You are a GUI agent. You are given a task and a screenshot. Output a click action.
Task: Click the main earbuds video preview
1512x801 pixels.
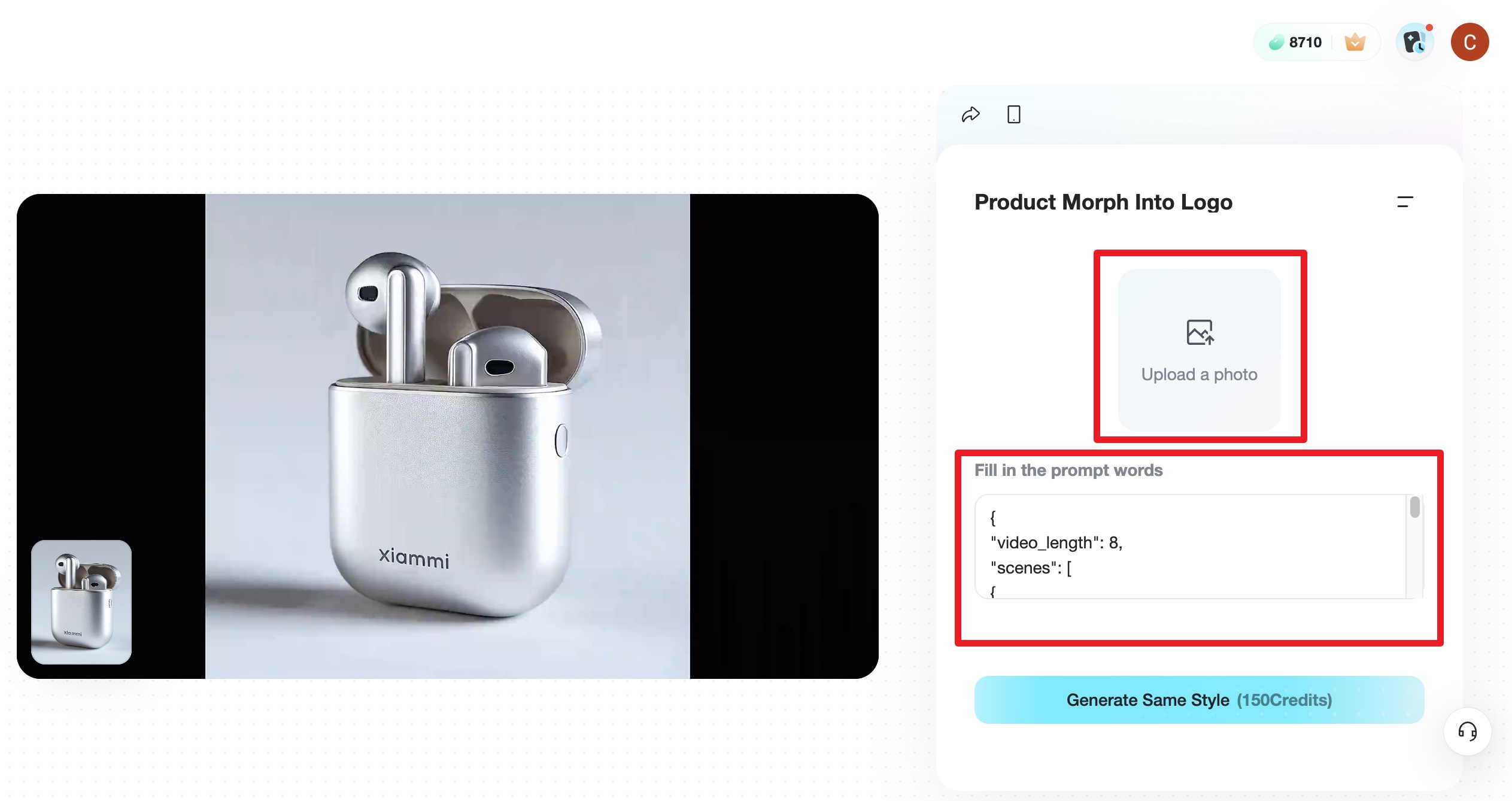(448, 436)
